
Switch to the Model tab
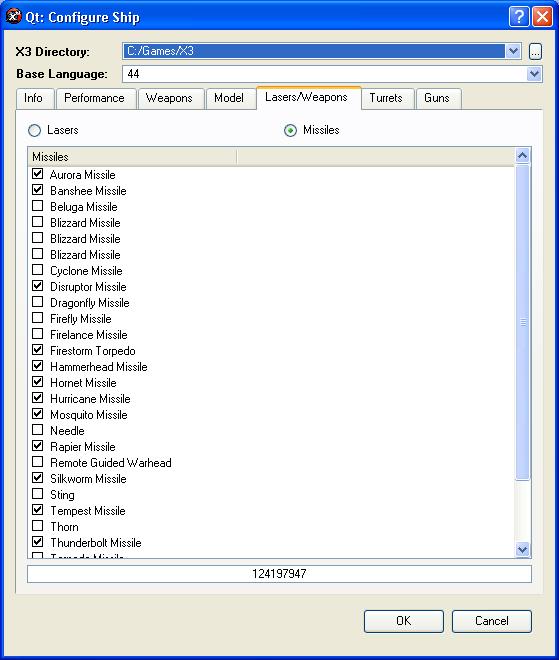[x=229, y=98]
